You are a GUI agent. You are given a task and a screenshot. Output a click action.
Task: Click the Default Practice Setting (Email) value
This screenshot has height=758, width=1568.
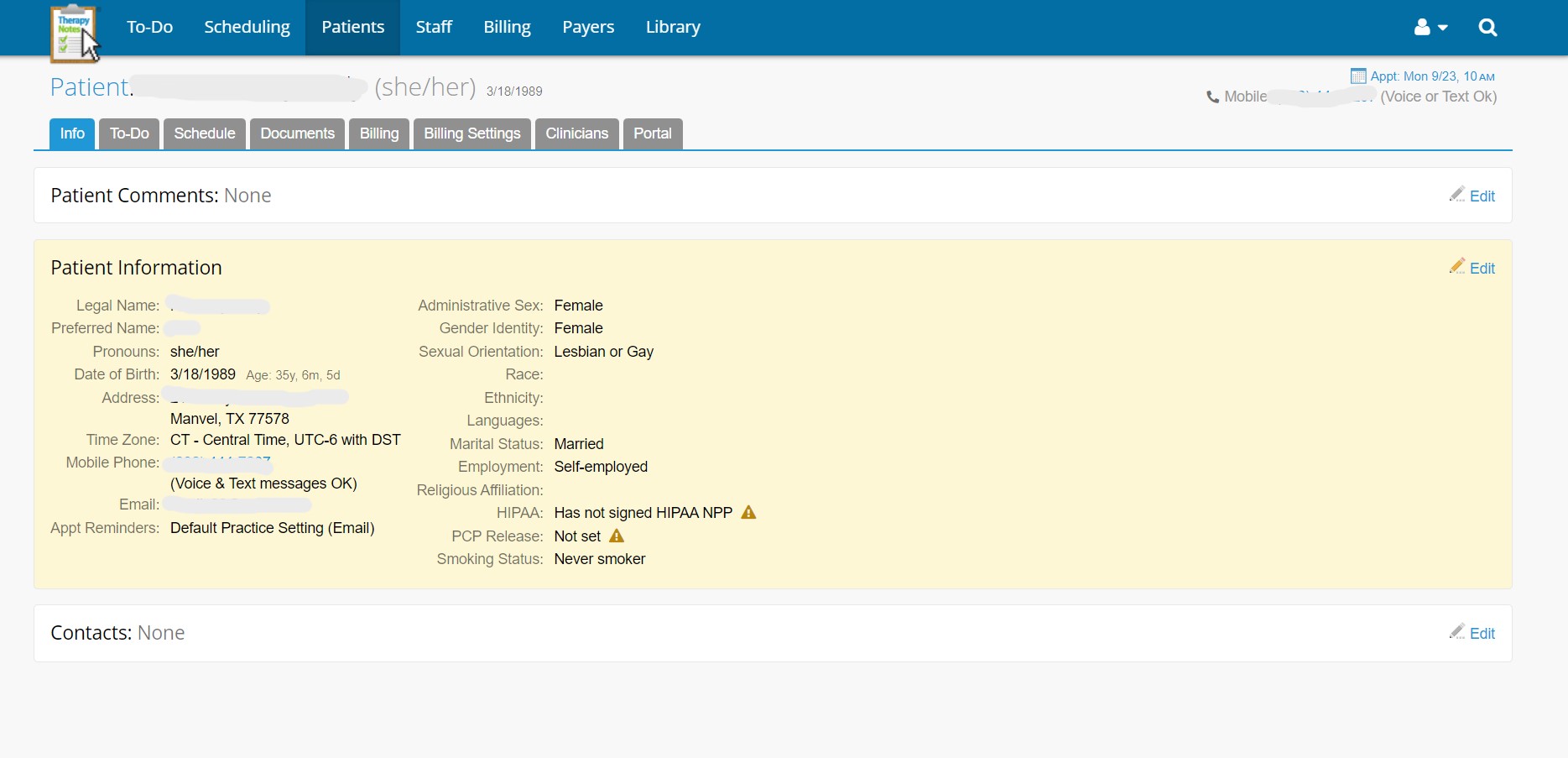(273, 528)
